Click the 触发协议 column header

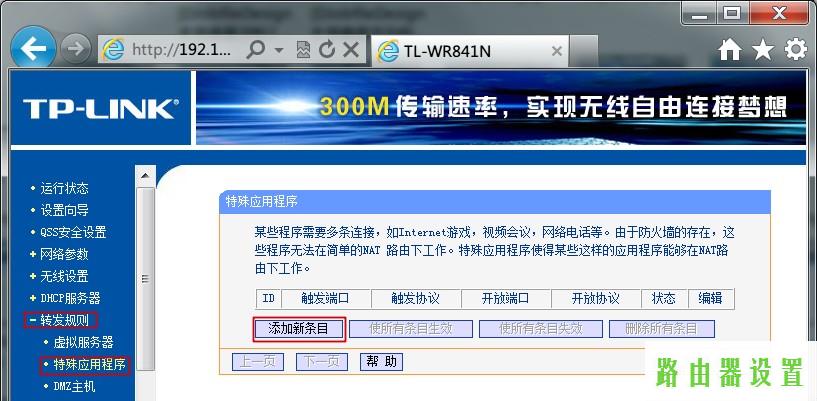tap(416, 299)
